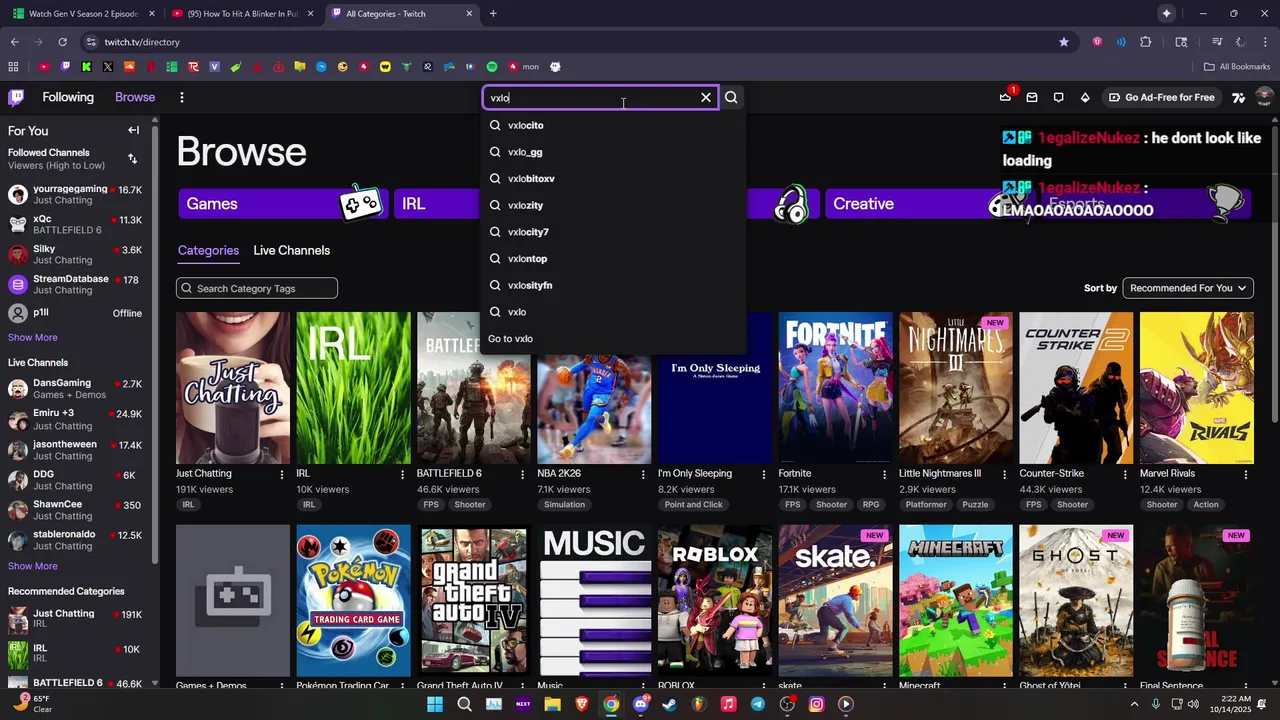Open the Chrome apps grid in bookmarks bar
This screenshot has width=1280, height=720.
(13, 67)
